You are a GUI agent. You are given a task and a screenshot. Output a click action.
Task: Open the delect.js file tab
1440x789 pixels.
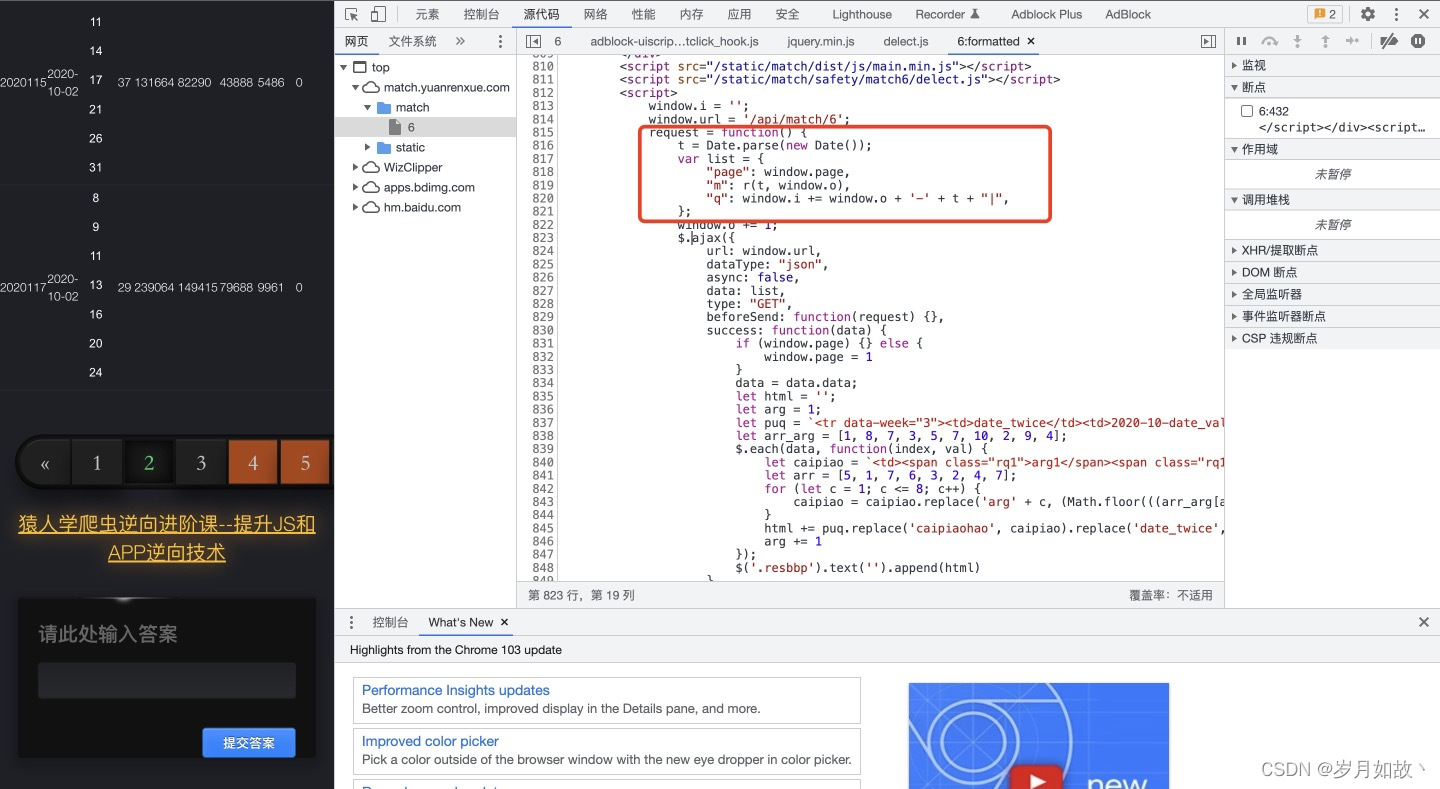(906, 41)
